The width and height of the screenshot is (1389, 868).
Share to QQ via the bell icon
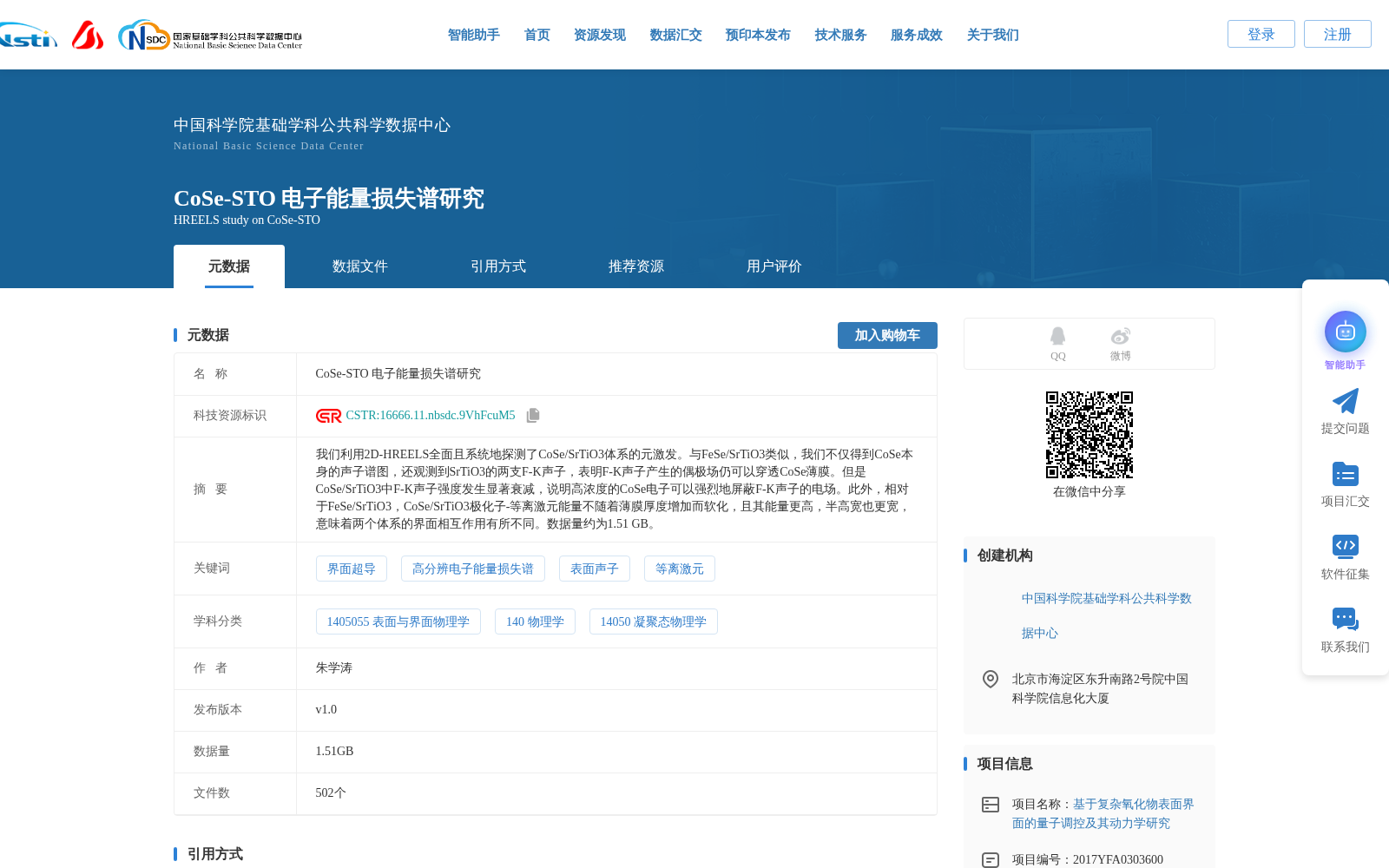coord(1057,336)
